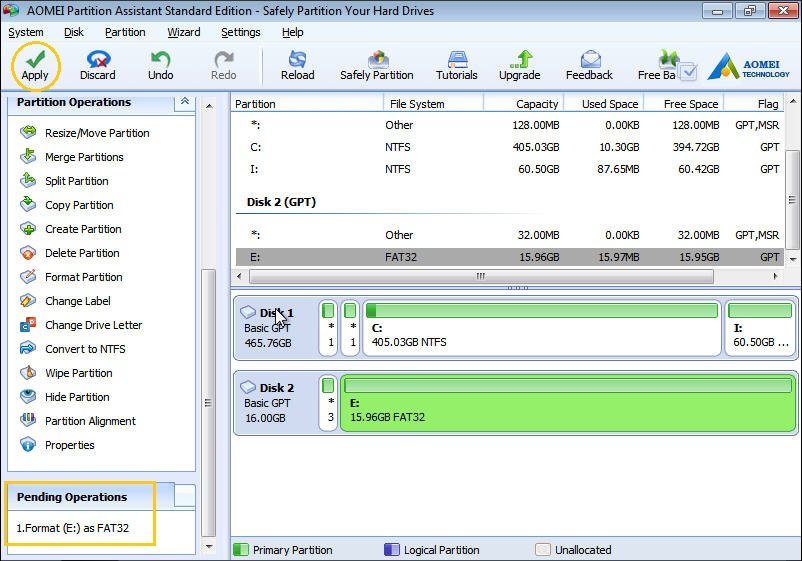The image size is (802, 561).
Task: Choose Convert to NTFS operation
Action: coord(73,349)
